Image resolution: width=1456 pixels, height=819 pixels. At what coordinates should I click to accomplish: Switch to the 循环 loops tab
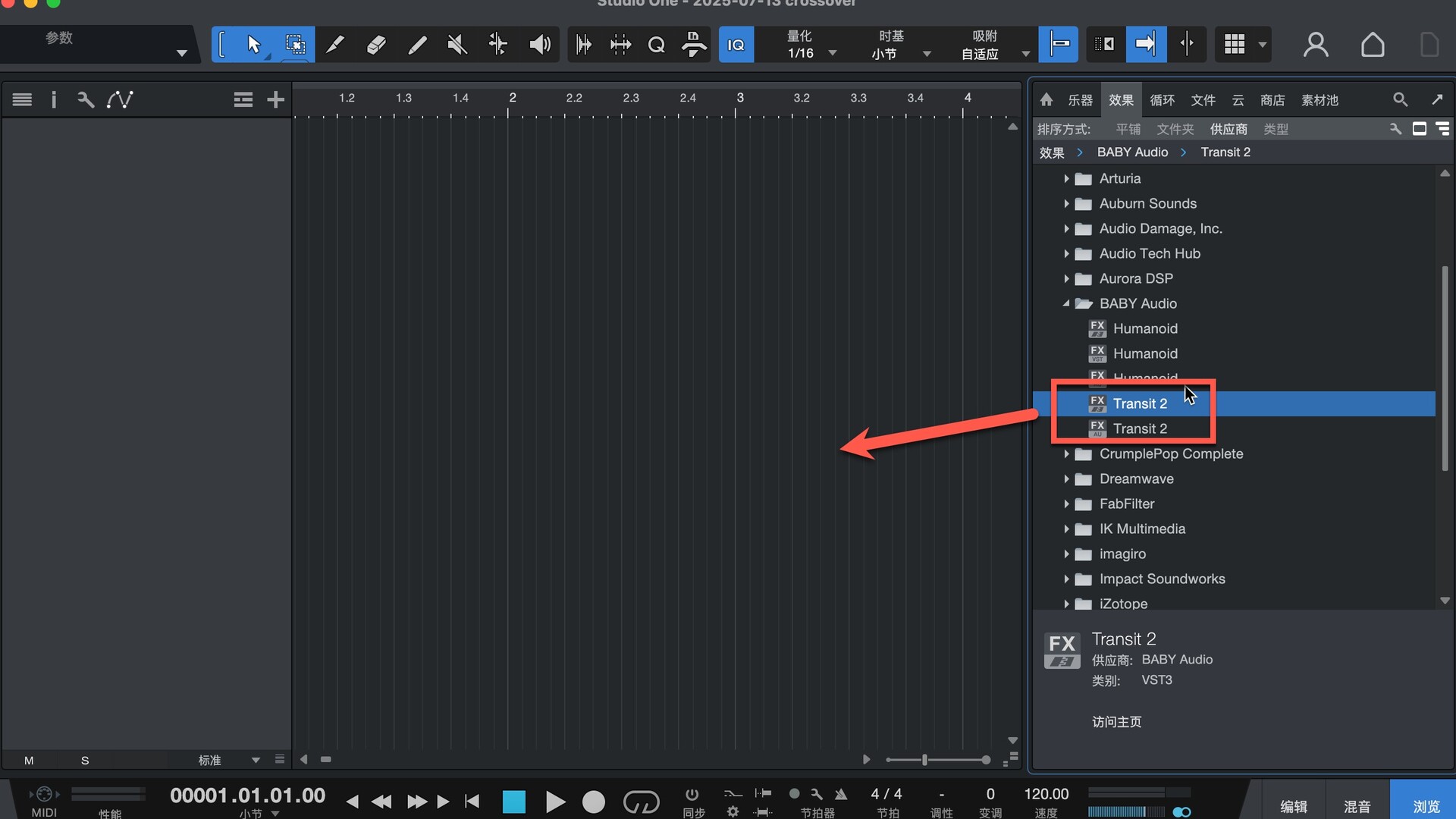pyautogui.click(x=1162, y=100)
